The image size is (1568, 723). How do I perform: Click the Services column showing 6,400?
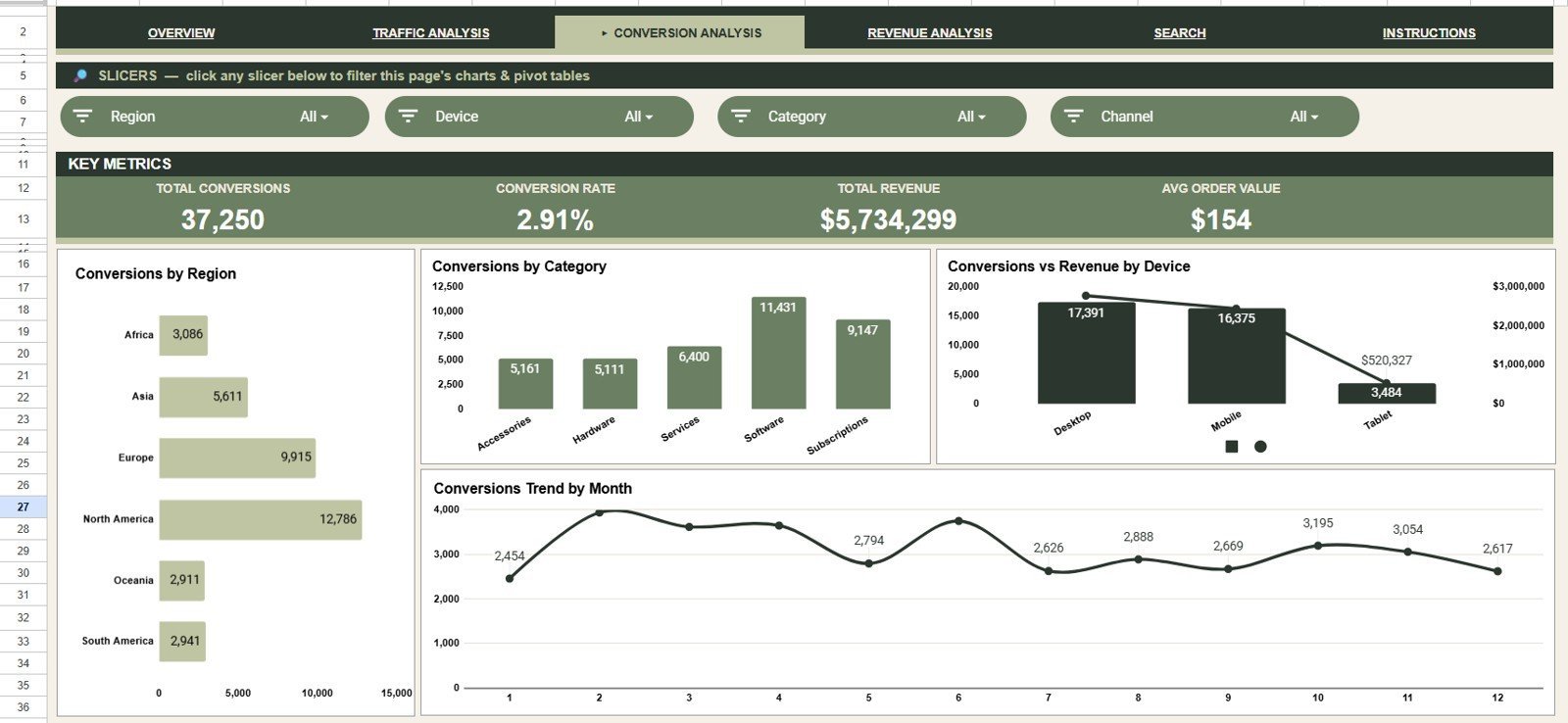pyautogui.click(x=694, y=377)
